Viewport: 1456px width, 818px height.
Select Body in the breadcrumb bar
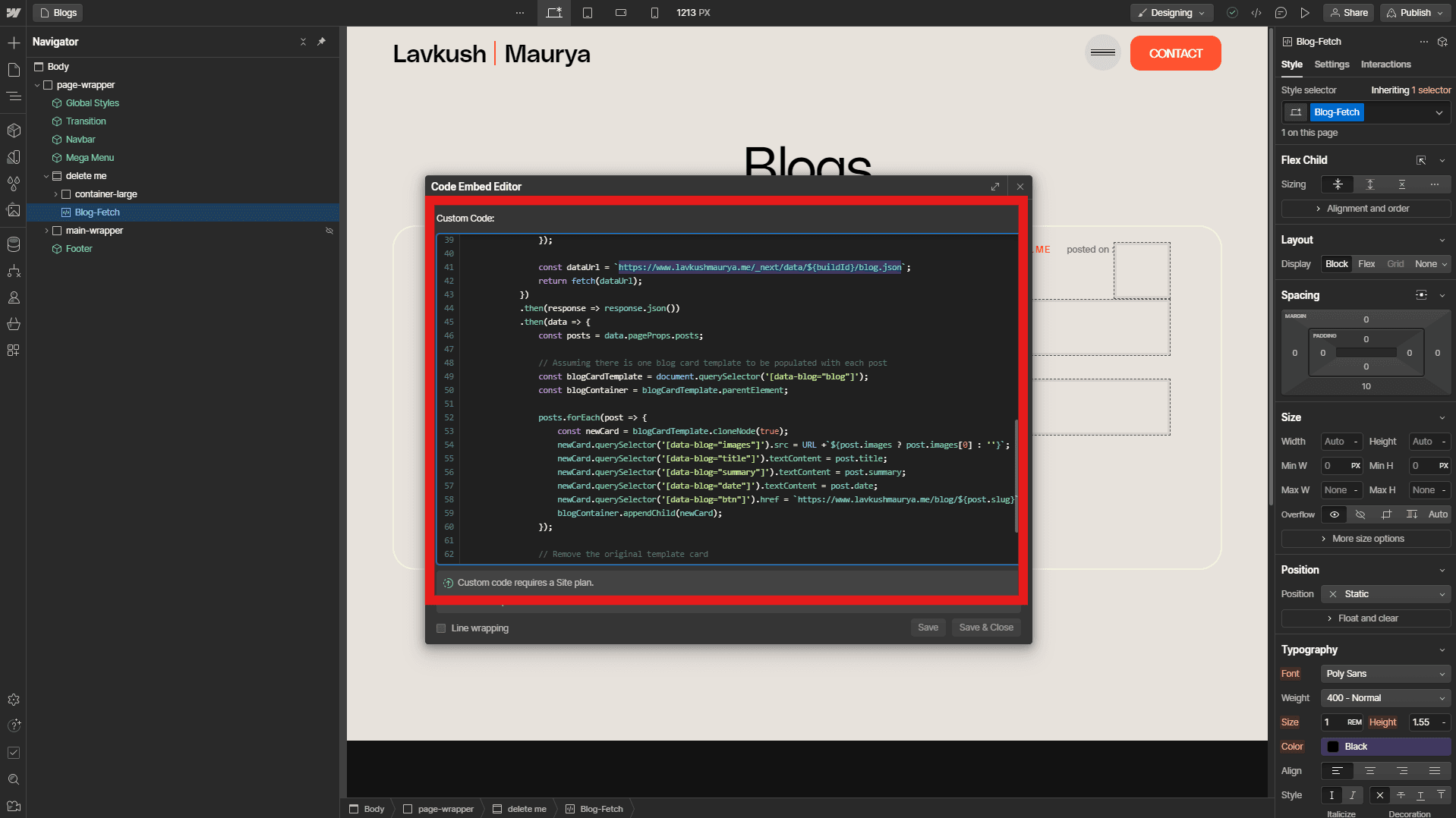click(367, 809)
